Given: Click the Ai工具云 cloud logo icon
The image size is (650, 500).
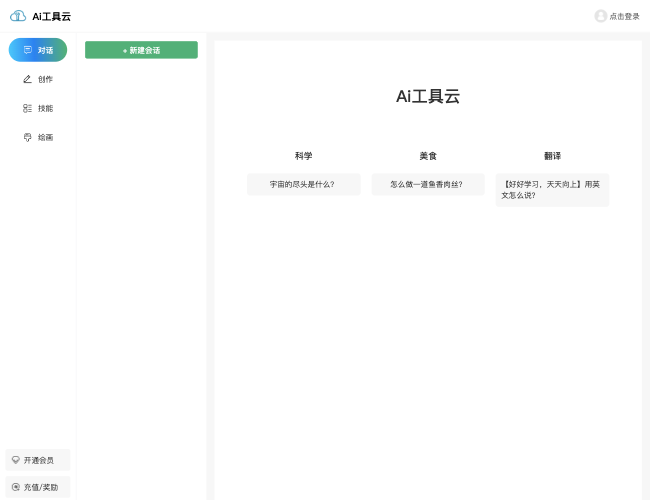Looking at the screenshot, I should [18, 16].
